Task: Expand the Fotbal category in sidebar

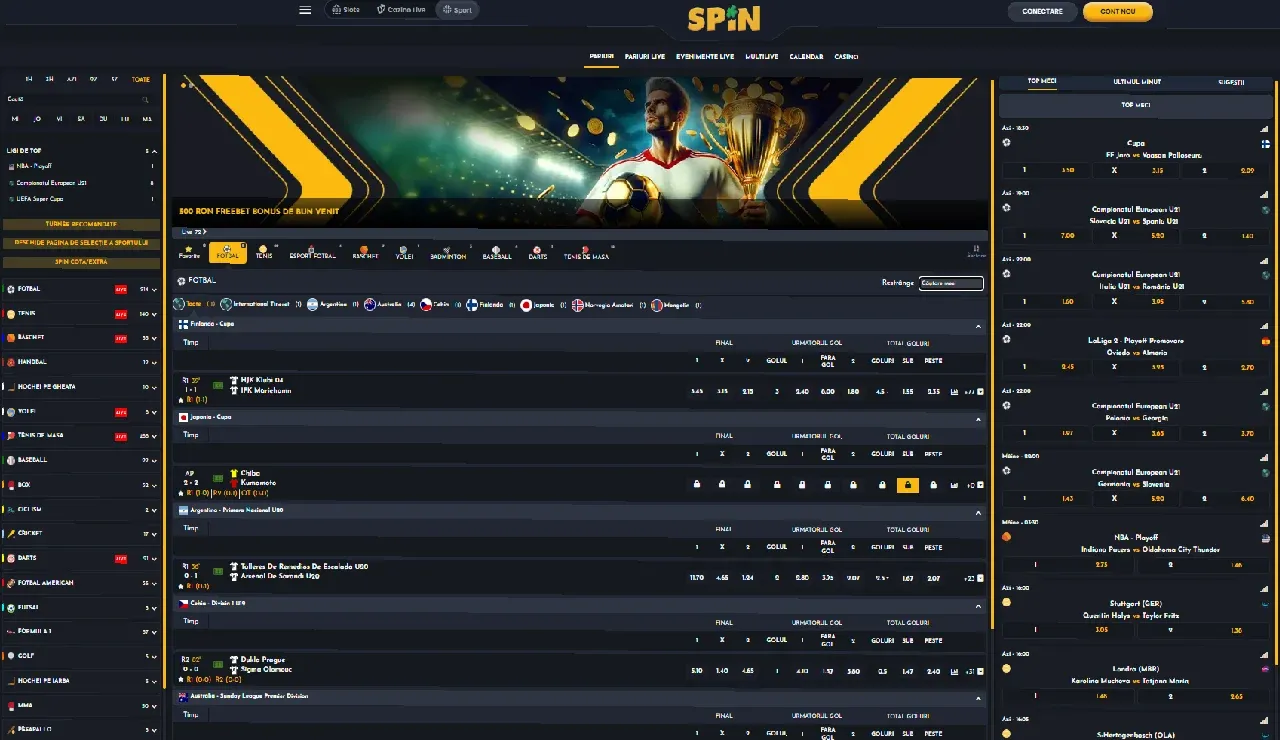Action: coord(153,289)
